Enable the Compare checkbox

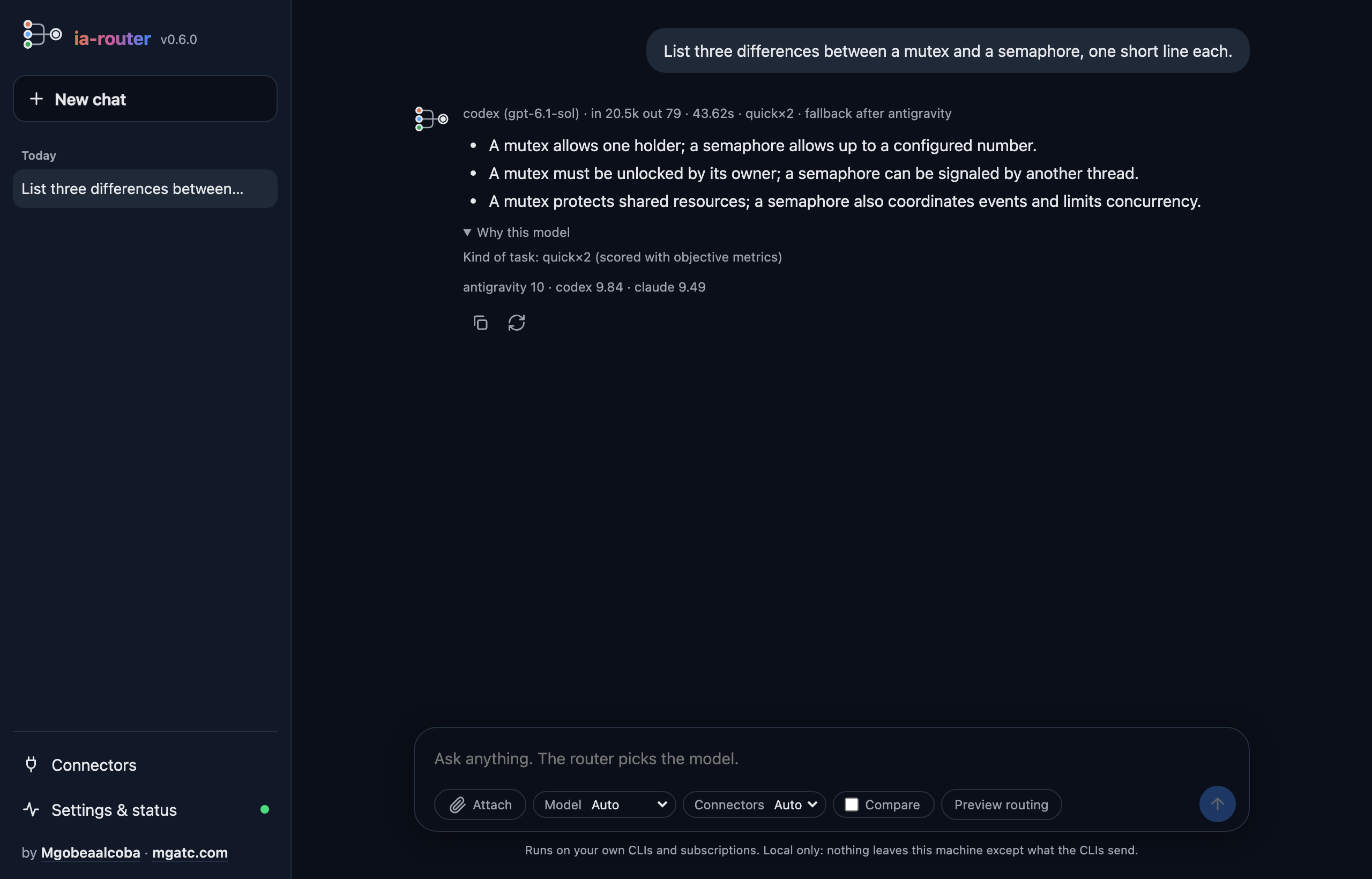tap(852, 805)
